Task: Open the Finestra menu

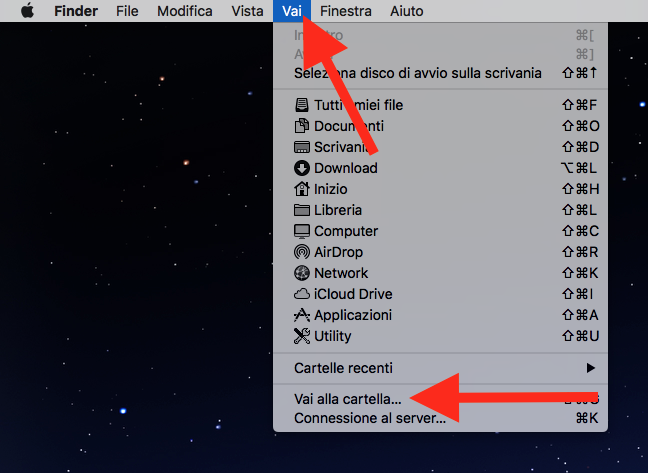Action: pyautogui.click(x=345, y=11)
